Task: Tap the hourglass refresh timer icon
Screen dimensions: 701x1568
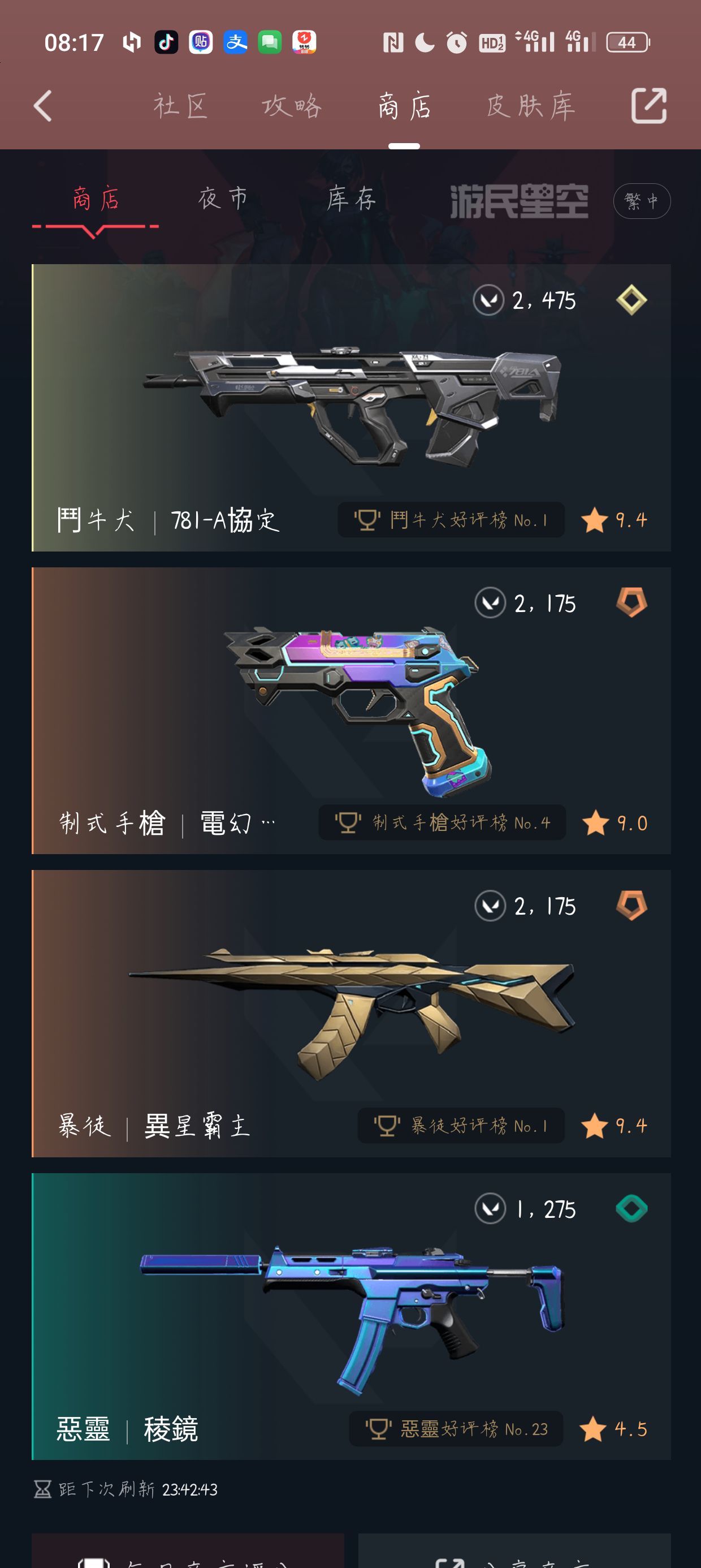Action: [42, 1489]
